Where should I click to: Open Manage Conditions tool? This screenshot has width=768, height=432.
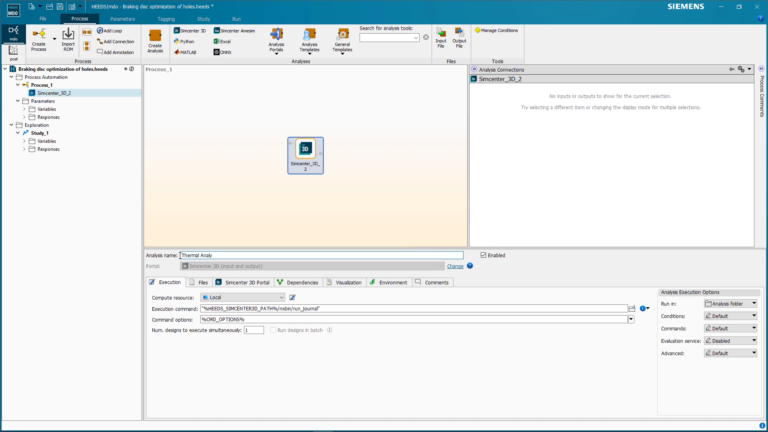[496, 30]
